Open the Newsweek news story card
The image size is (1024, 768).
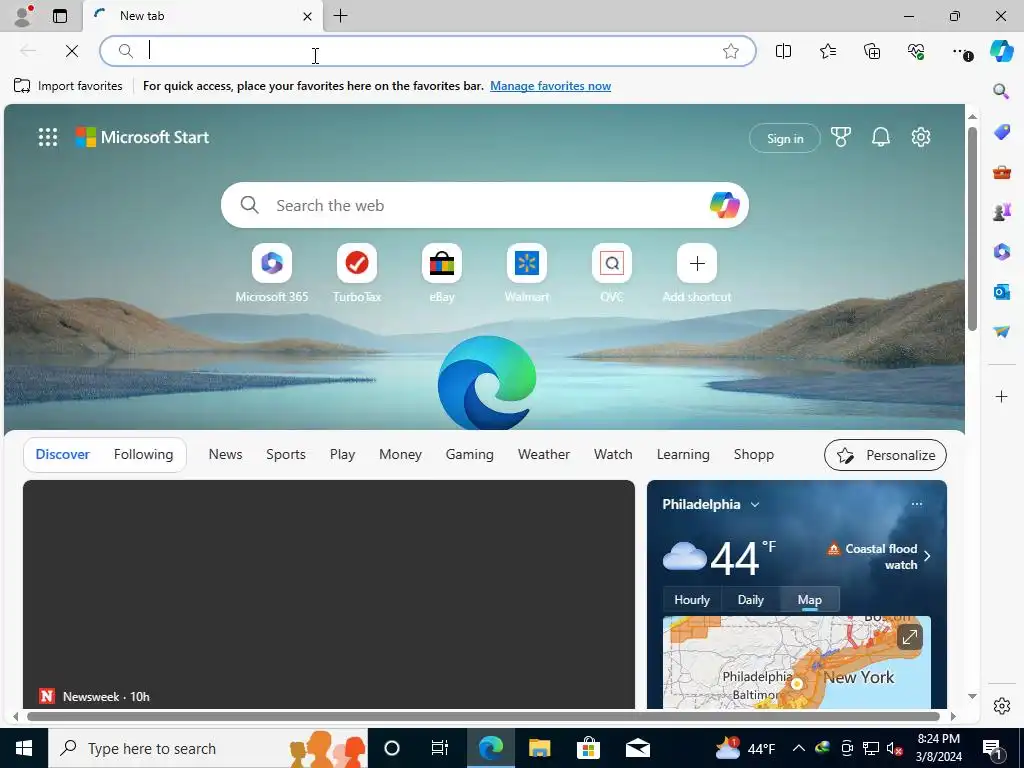(328, 594)
